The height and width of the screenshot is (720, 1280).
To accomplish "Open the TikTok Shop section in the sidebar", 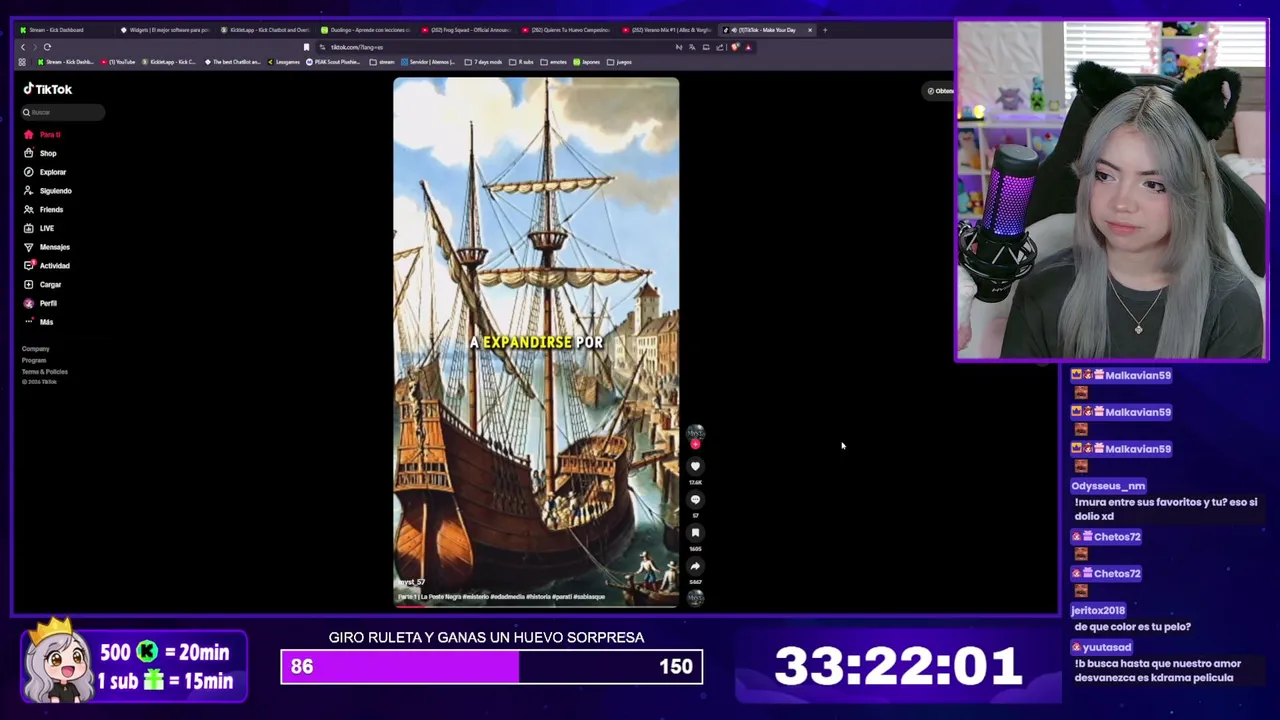I will tap(41, 153).
